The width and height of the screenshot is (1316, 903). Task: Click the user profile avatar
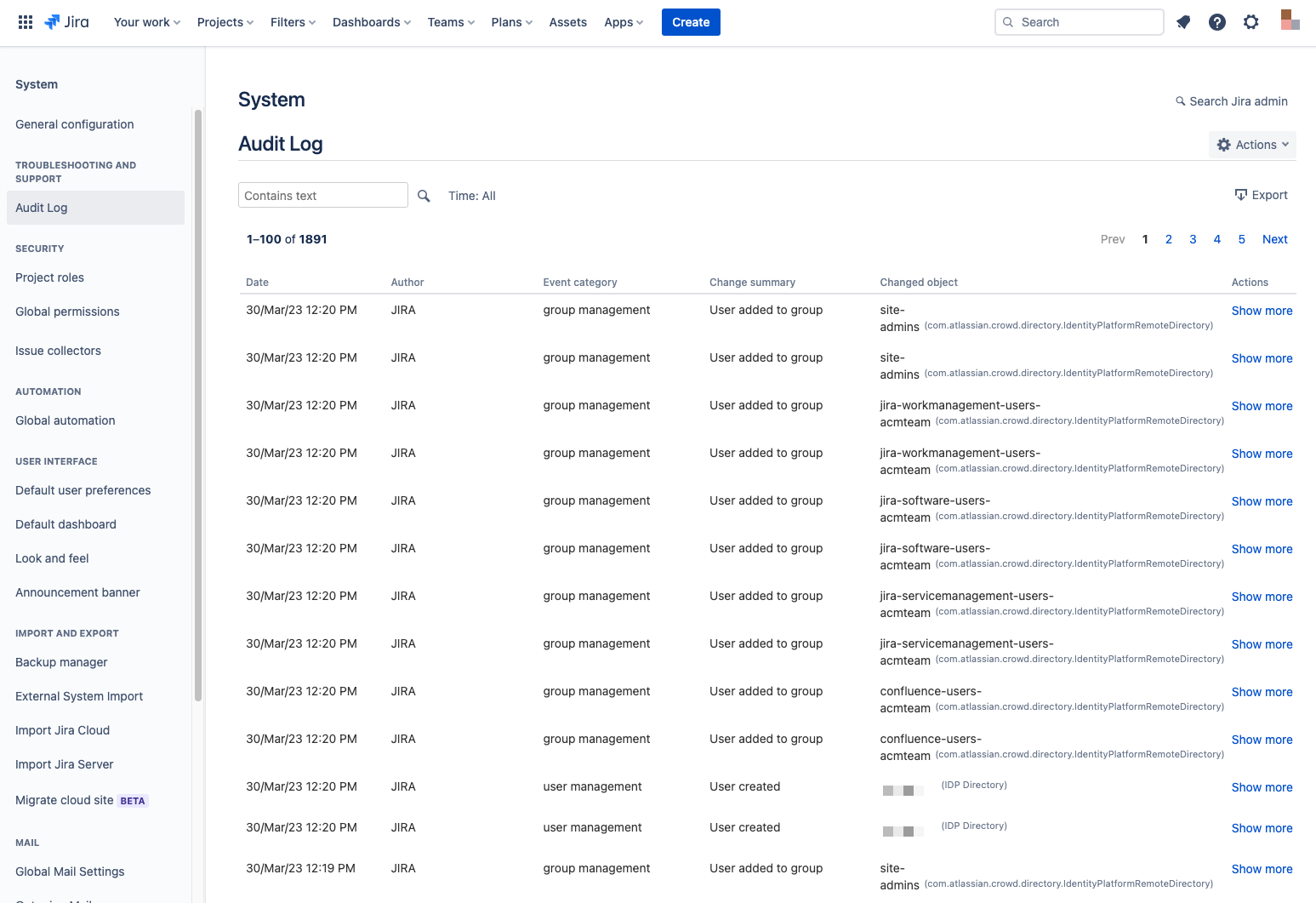pyautogui.click(x=1289, y=22)
